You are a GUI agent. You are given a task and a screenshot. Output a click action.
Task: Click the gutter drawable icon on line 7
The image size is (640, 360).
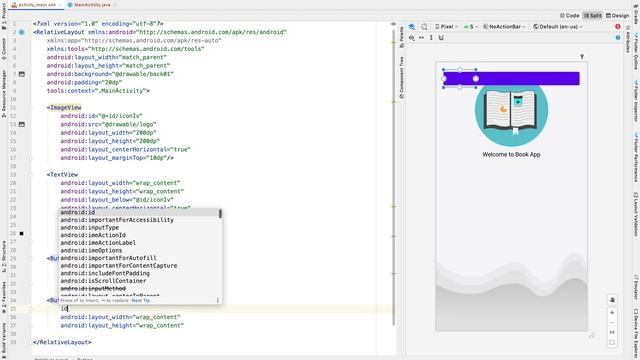(x=22, y=74)
